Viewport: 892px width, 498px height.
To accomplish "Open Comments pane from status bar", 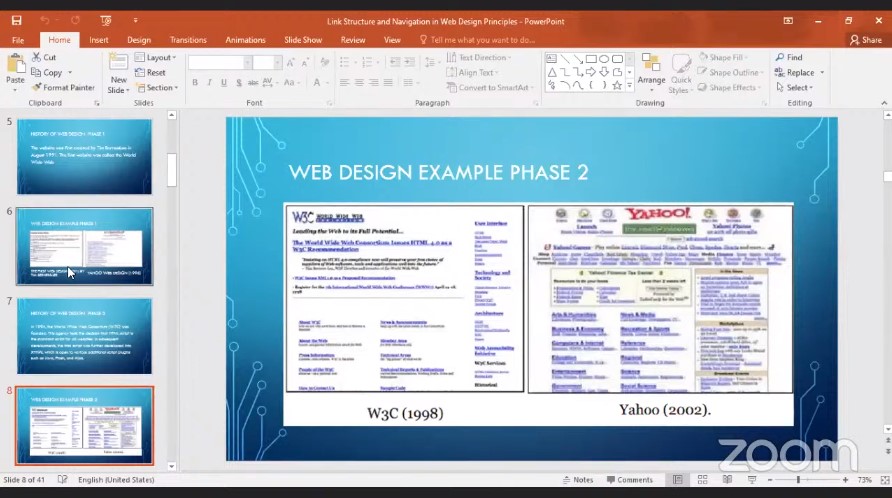I will click(630, 480).
